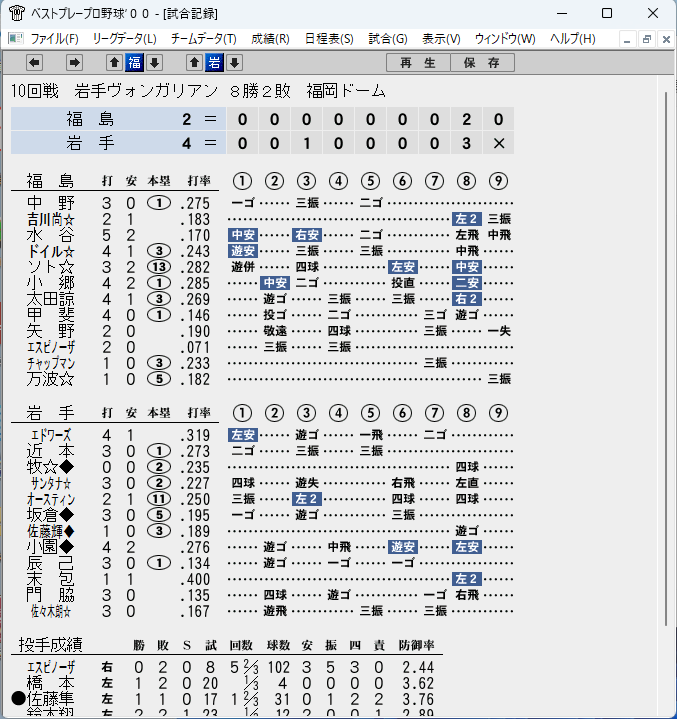This screenshot has width=677, height=719.
Task: Open the ファイル(F) menu
Action: 54,39
